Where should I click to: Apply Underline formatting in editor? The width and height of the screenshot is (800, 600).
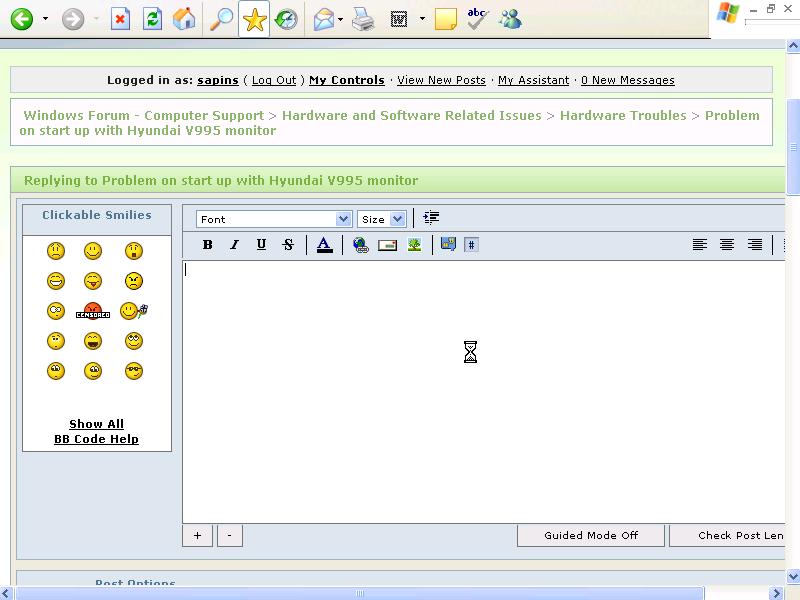pos(261,245)
